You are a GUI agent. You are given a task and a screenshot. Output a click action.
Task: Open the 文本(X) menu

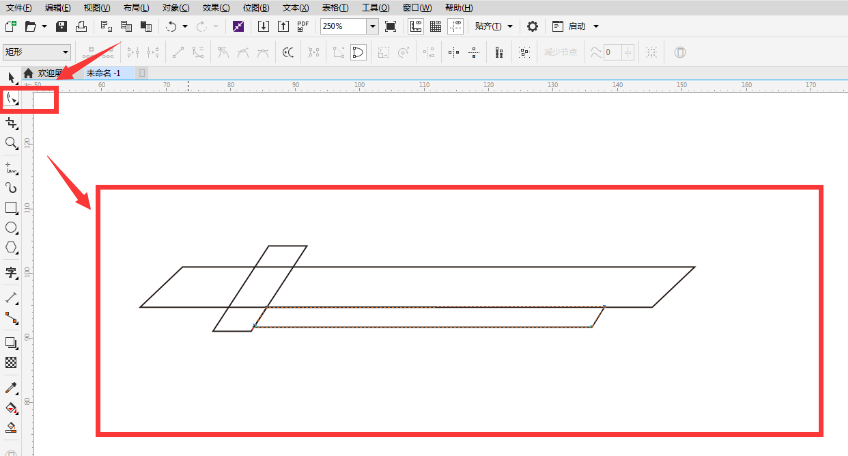[296, 8]
